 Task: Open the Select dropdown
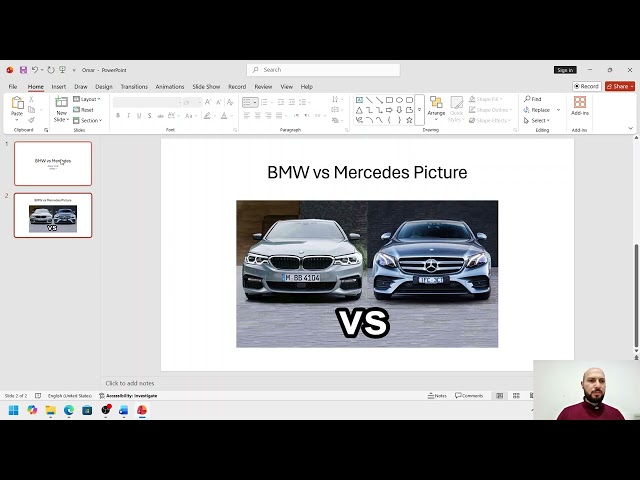(x=537, y=120)
